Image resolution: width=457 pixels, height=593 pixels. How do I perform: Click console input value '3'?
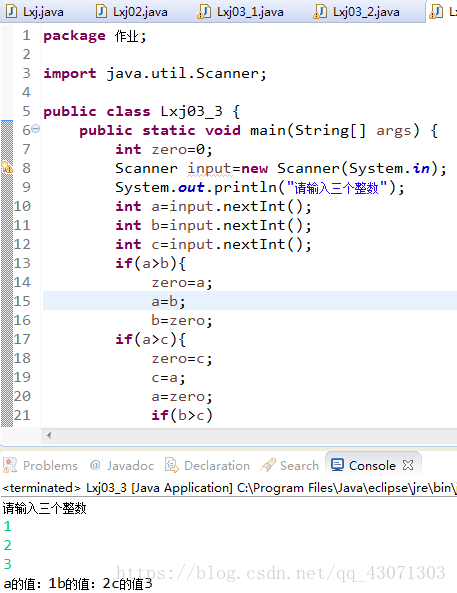8,564
